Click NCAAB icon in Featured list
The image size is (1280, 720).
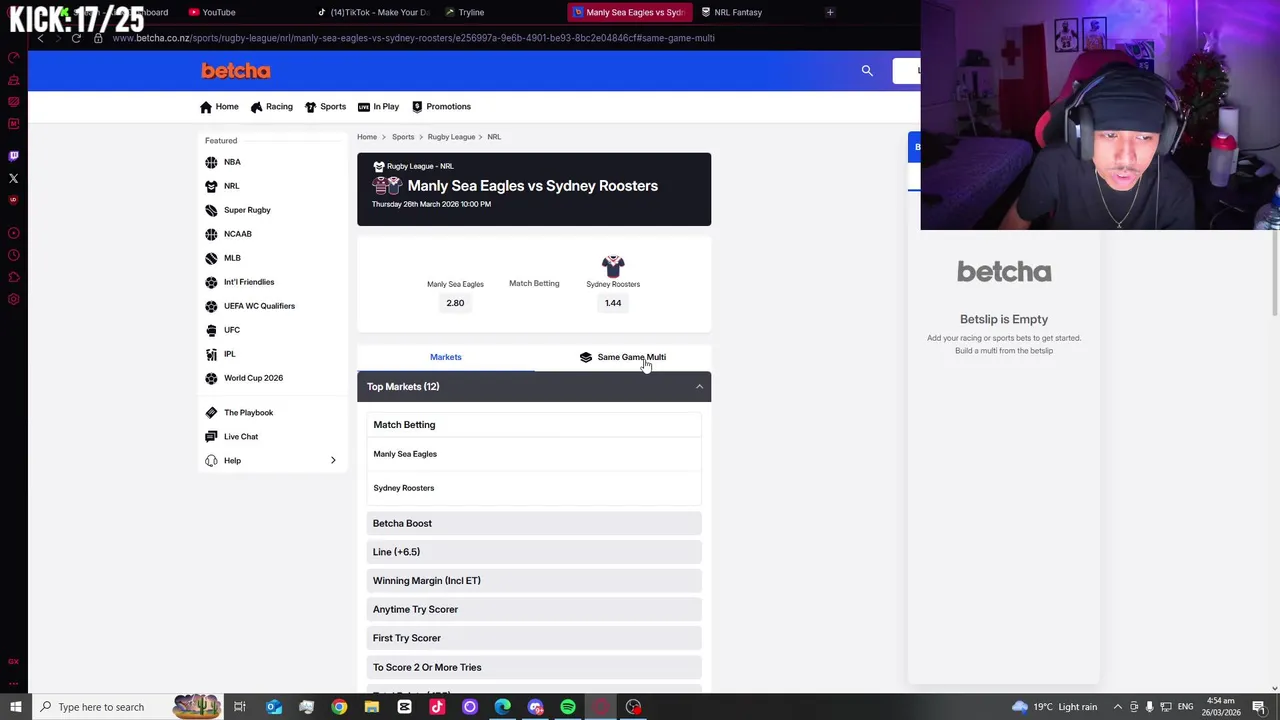pyautogui.click(x=211, y=234)
